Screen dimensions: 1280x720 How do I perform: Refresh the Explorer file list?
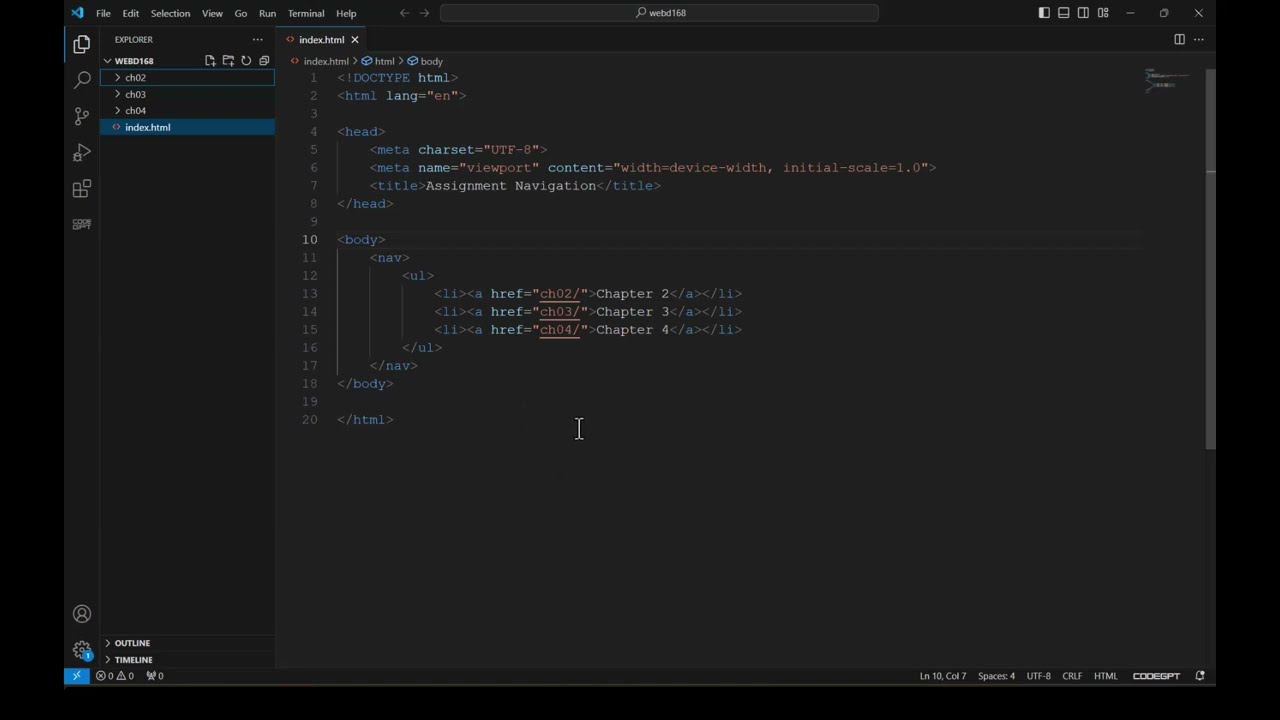point(246,61)
